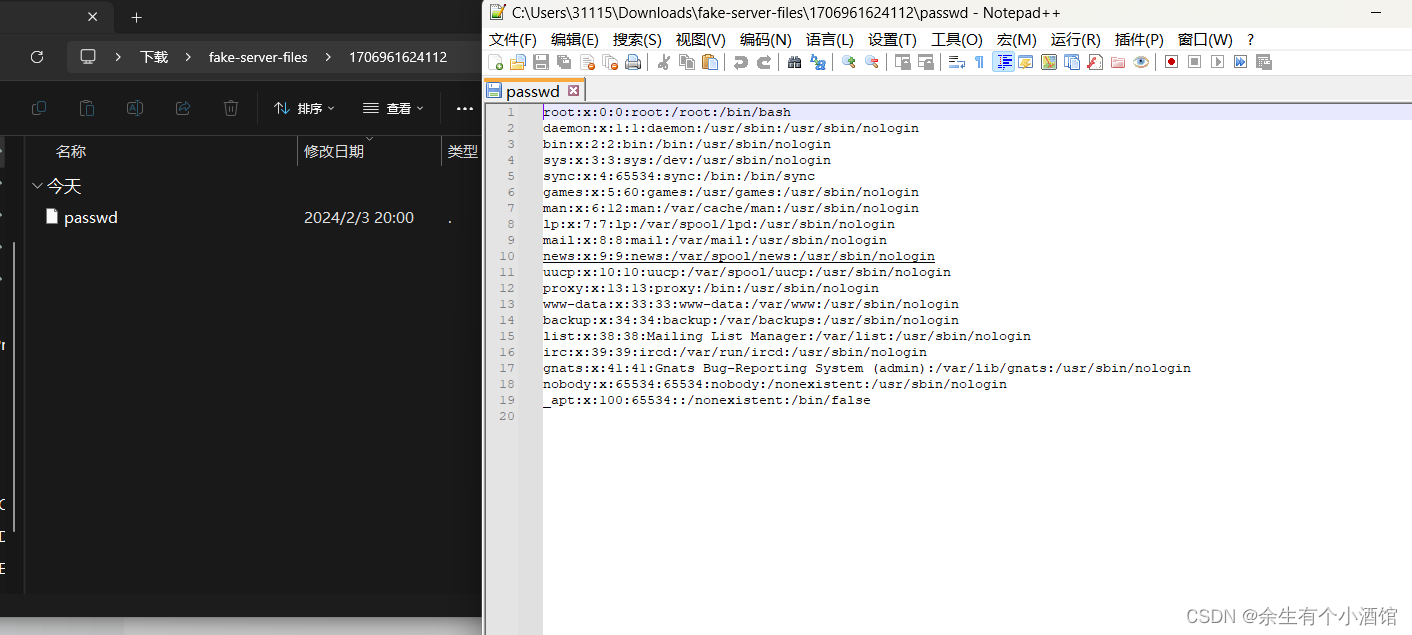Open the 语言(L) menu
Viewport: 1412px width, 635px height.
pyautogui.click(x=830, y=40)
